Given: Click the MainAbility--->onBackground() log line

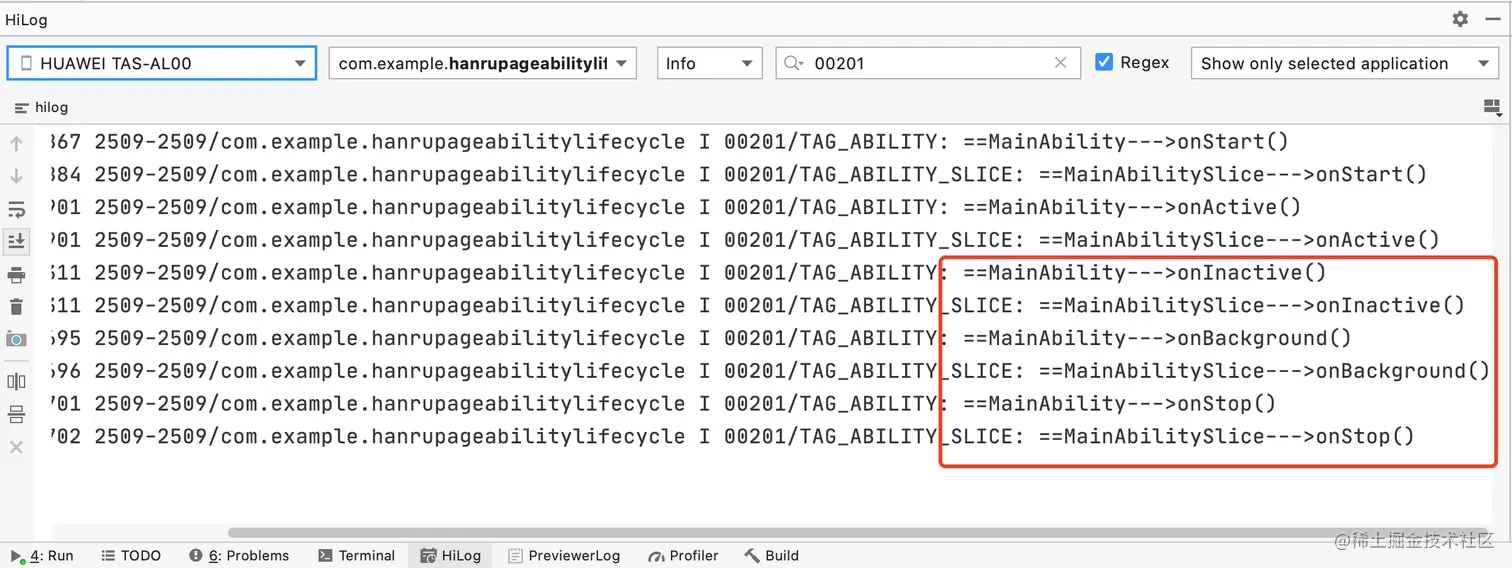Looking at the screenshot, I should [701, 338].
